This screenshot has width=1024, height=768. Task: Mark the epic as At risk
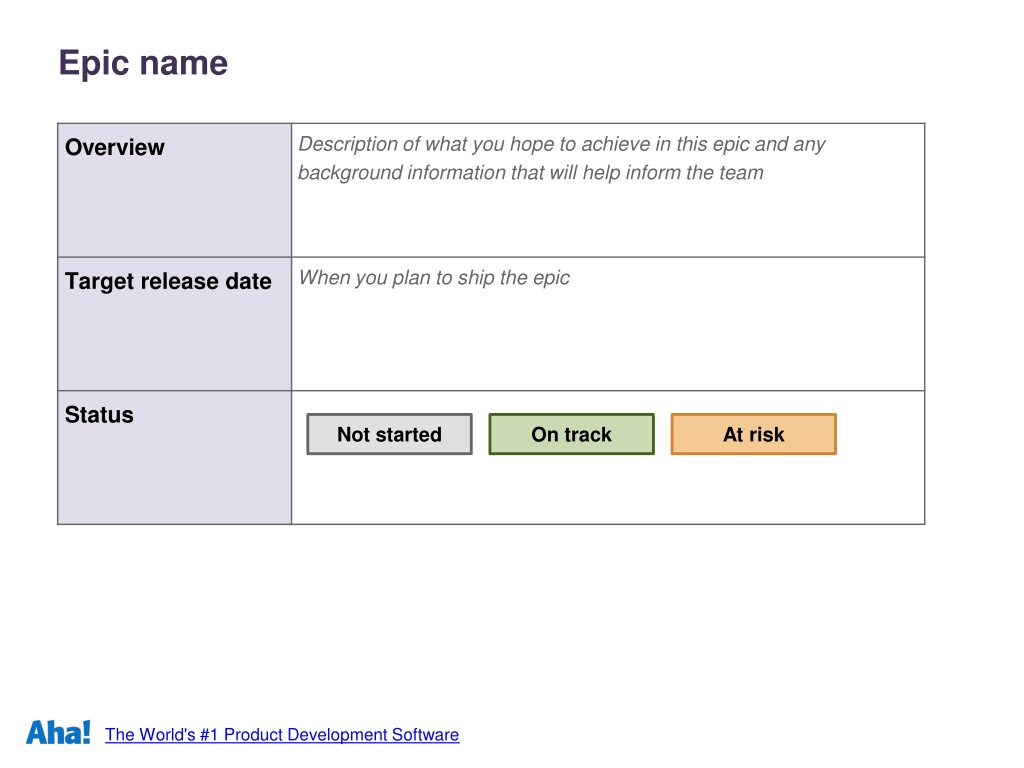point(754,434)
